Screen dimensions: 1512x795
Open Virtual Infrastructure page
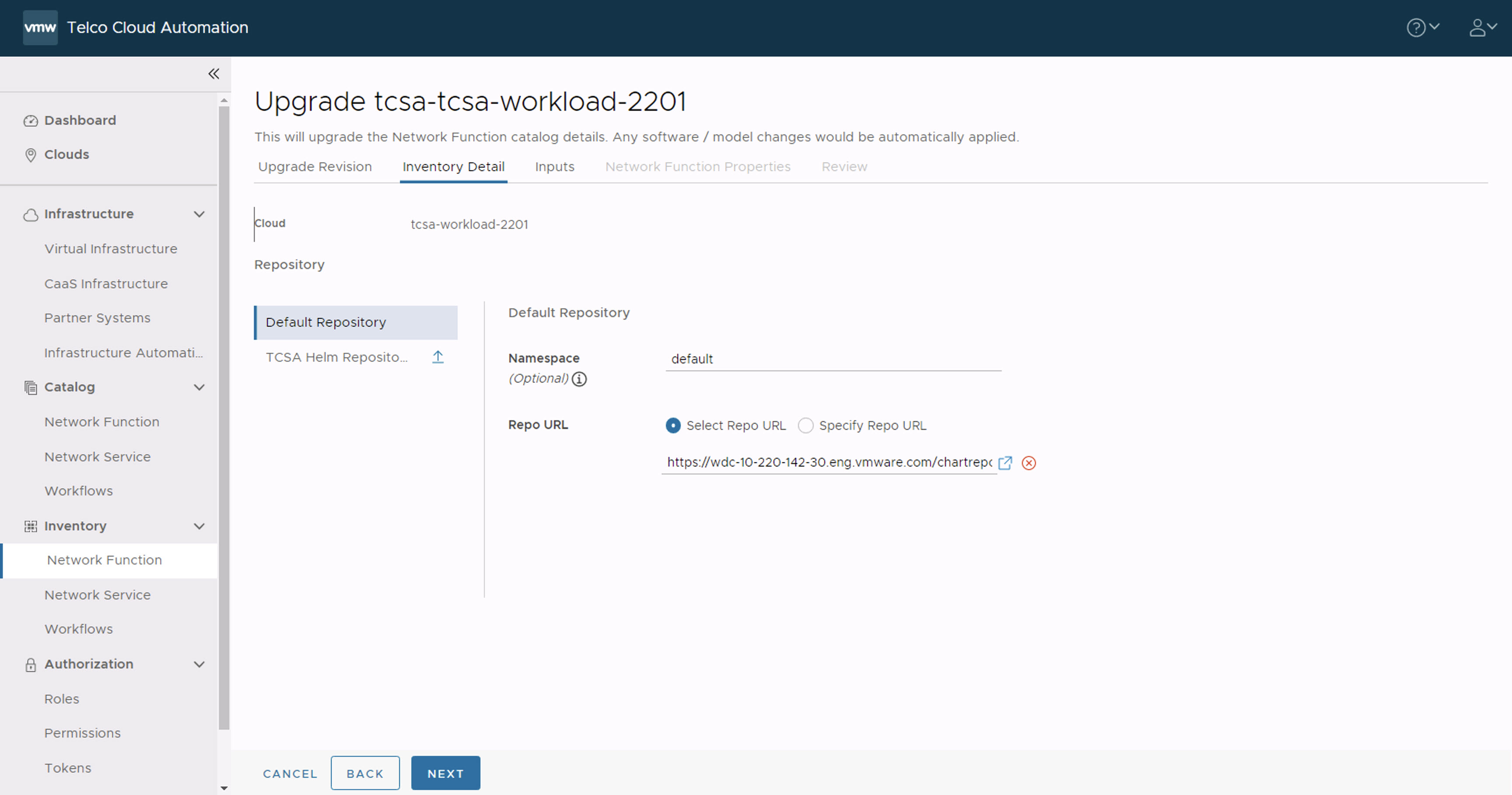click(110, 249)
